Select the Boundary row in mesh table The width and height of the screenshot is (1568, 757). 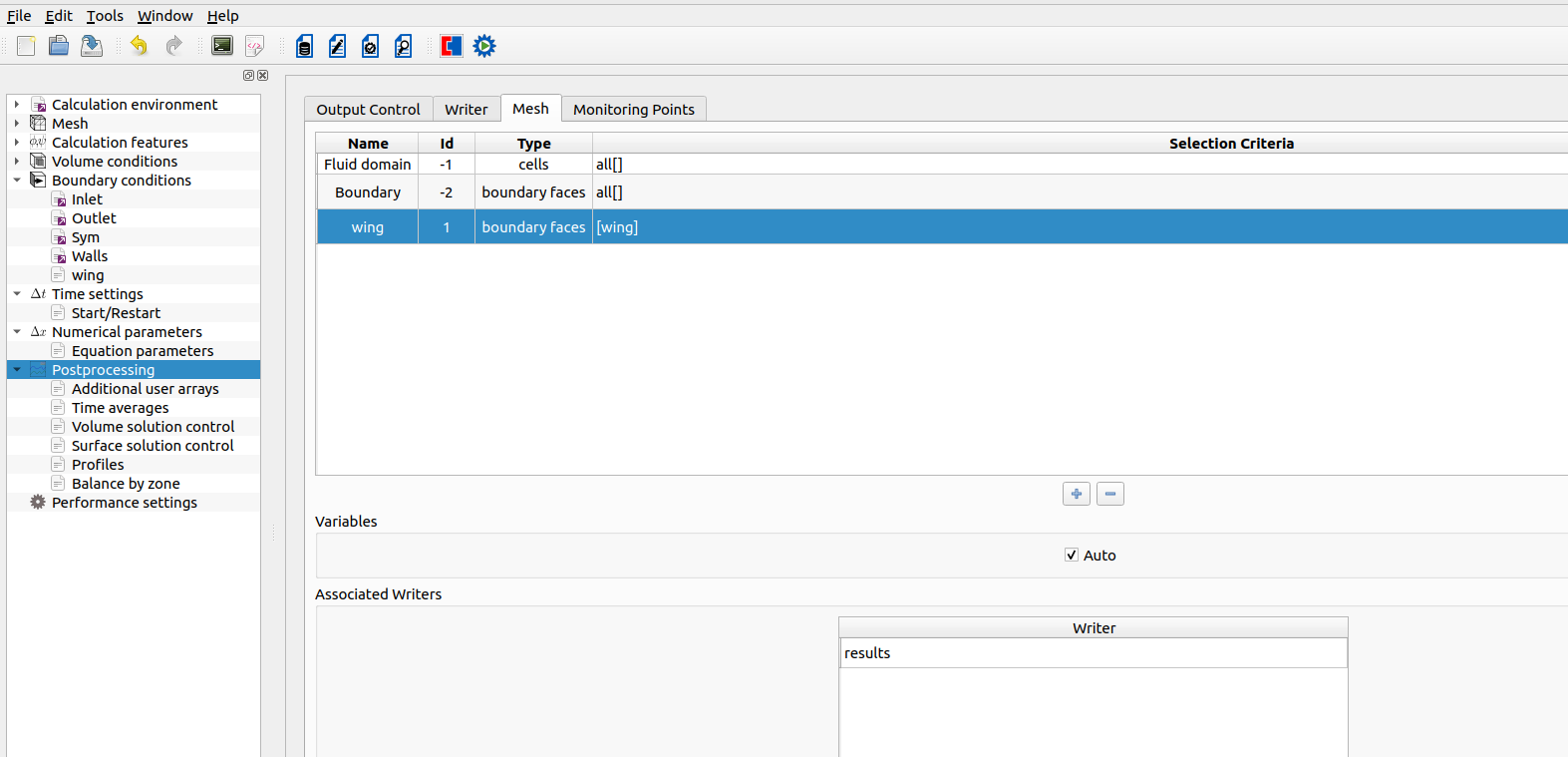[x=368, y=192]
